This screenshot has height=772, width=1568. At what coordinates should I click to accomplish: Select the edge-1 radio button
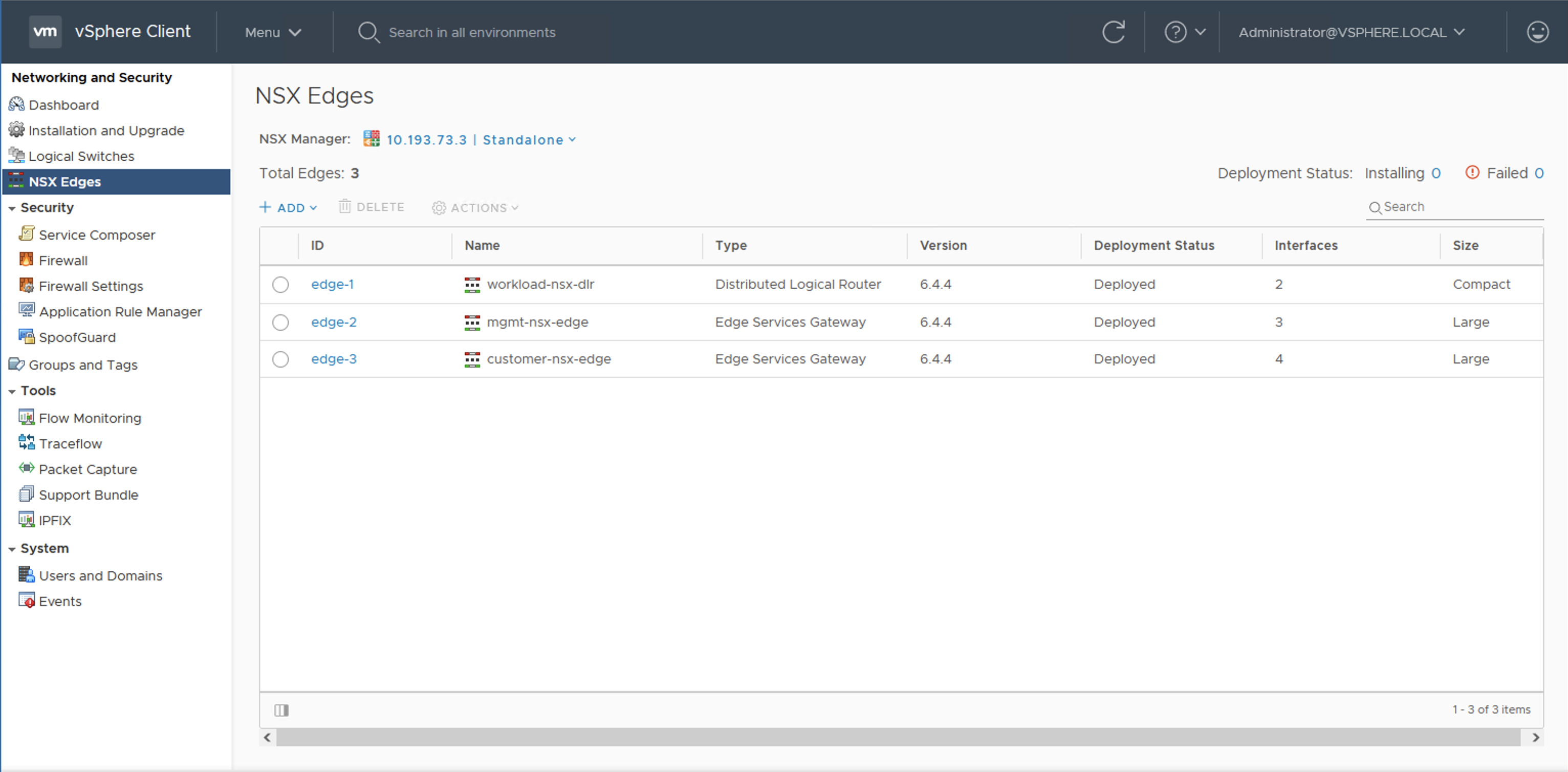(280, 284)
